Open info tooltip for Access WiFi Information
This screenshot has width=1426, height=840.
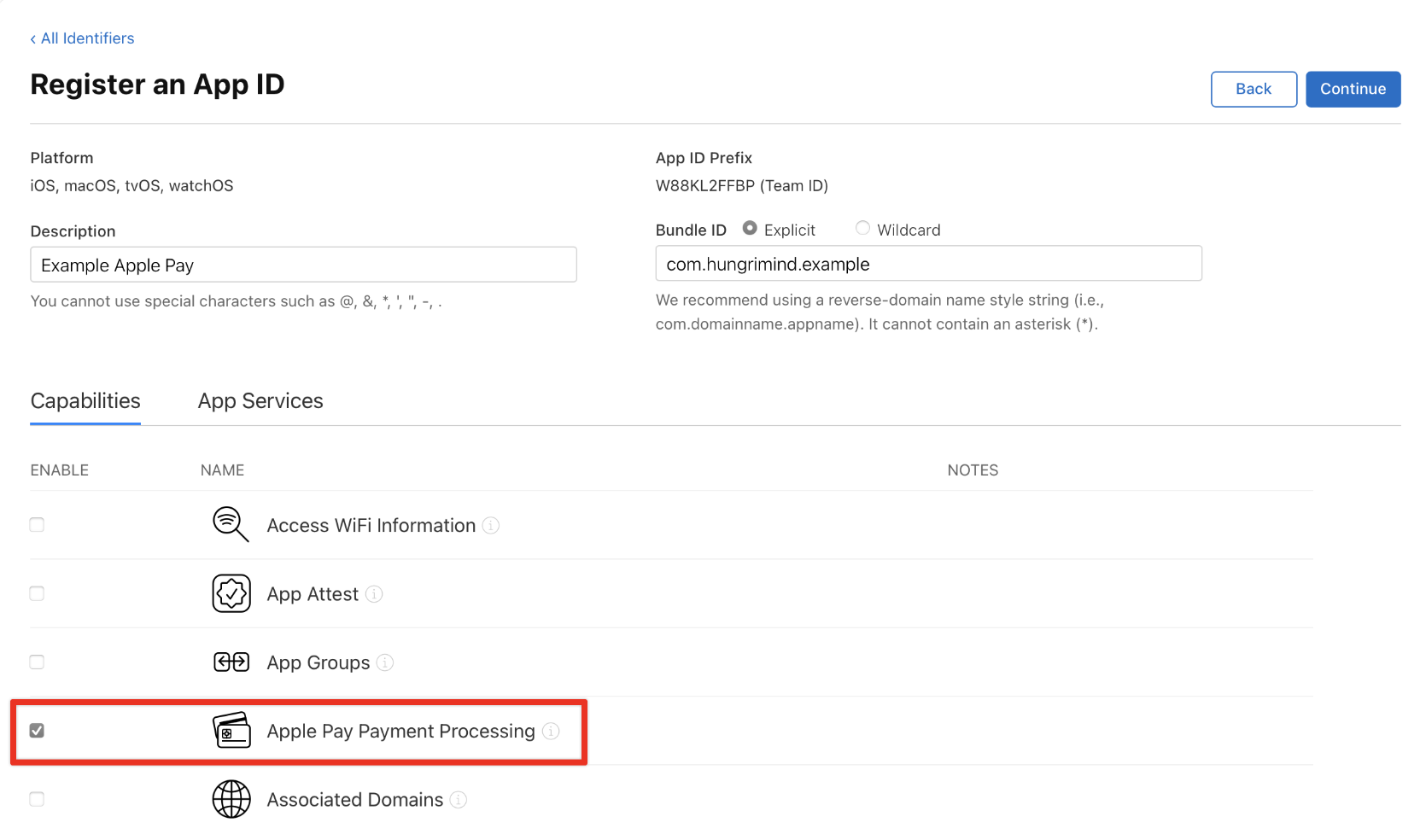(491, 526)
